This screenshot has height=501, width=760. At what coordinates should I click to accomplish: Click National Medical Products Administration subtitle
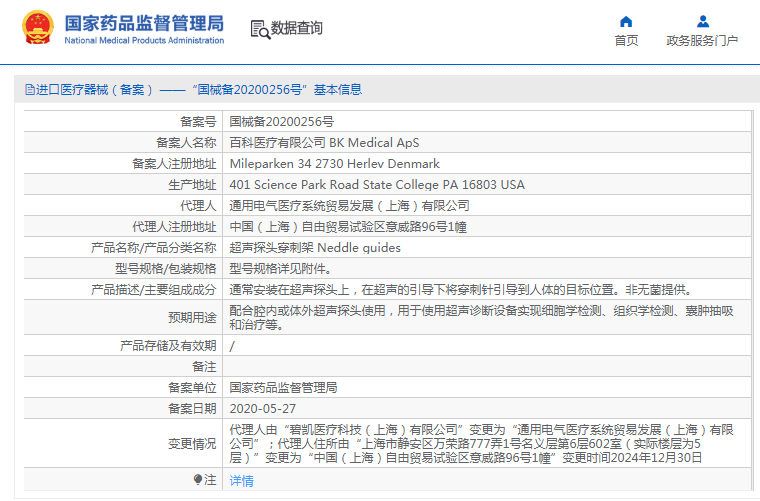[x=144, y=41]
